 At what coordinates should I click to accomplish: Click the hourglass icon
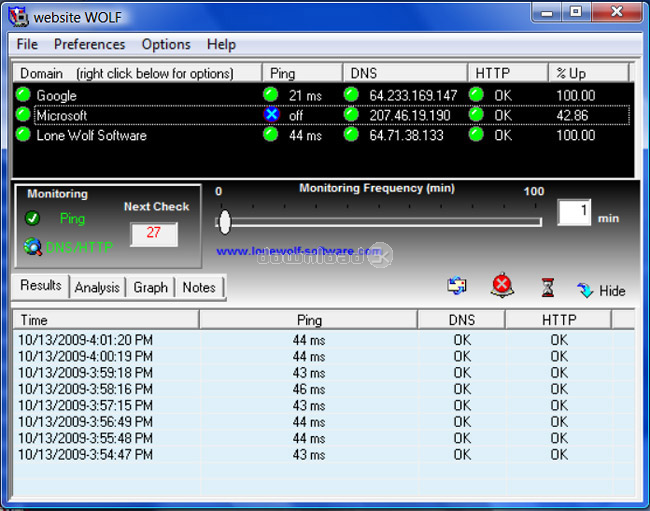pyautogui.click(x=548, y=288)
